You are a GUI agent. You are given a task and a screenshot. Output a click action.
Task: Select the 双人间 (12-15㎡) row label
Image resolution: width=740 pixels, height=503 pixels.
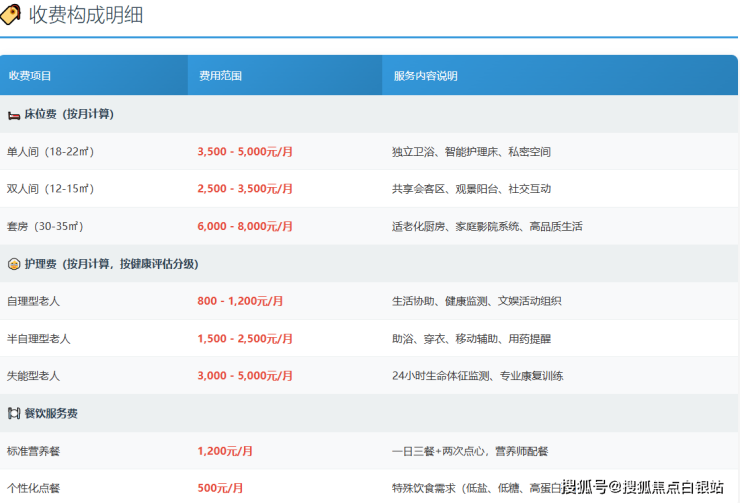(50, 189)
